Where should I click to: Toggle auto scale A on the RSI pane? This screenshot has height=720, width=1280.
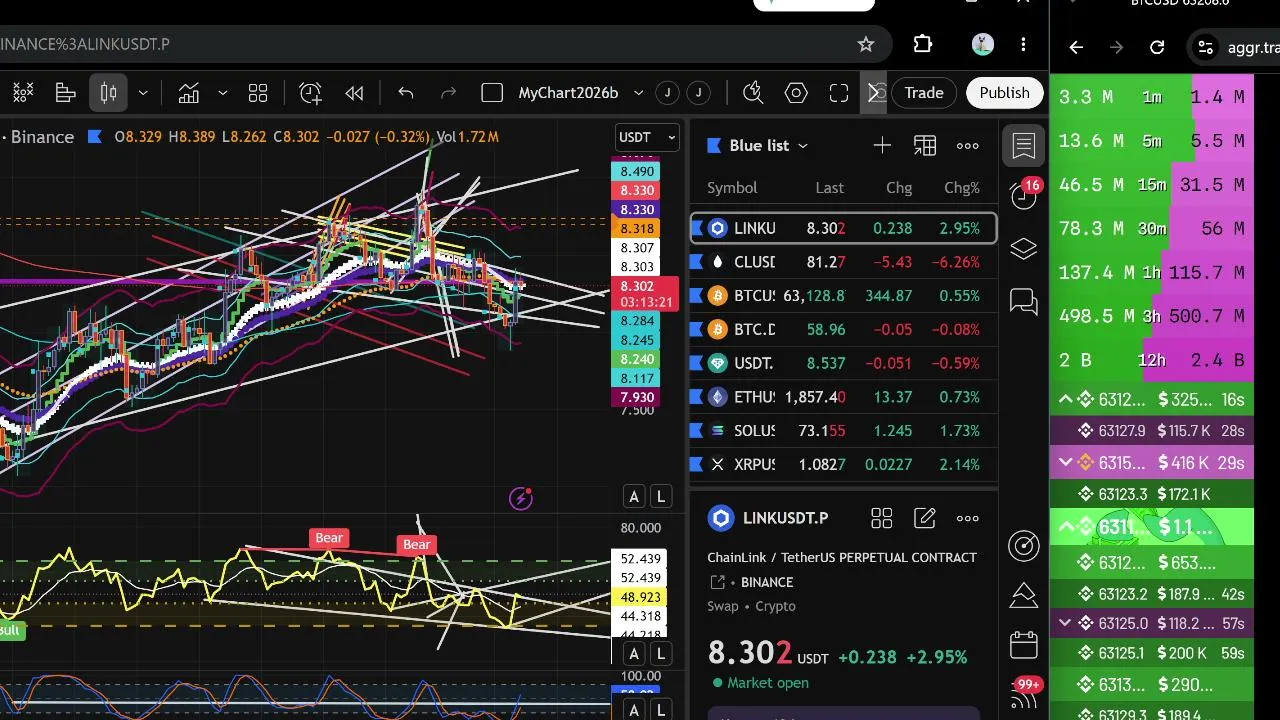(633, 654)
